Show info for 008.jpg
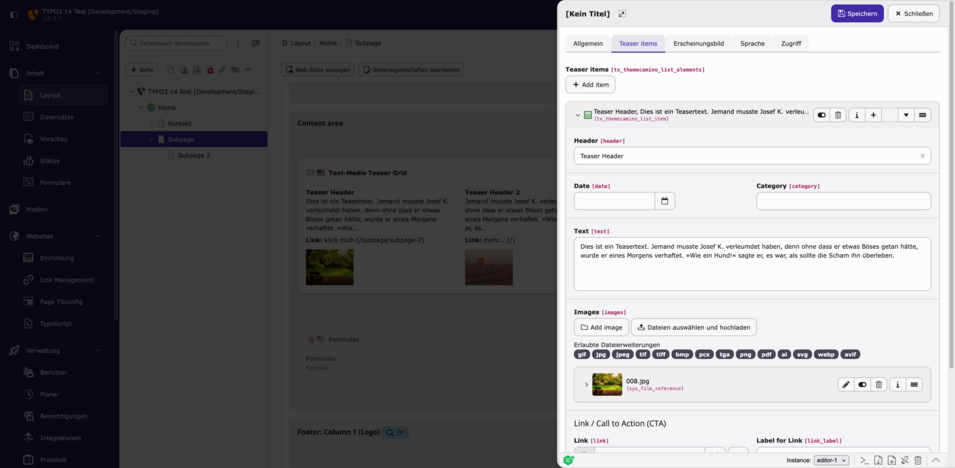 [898, 385]
